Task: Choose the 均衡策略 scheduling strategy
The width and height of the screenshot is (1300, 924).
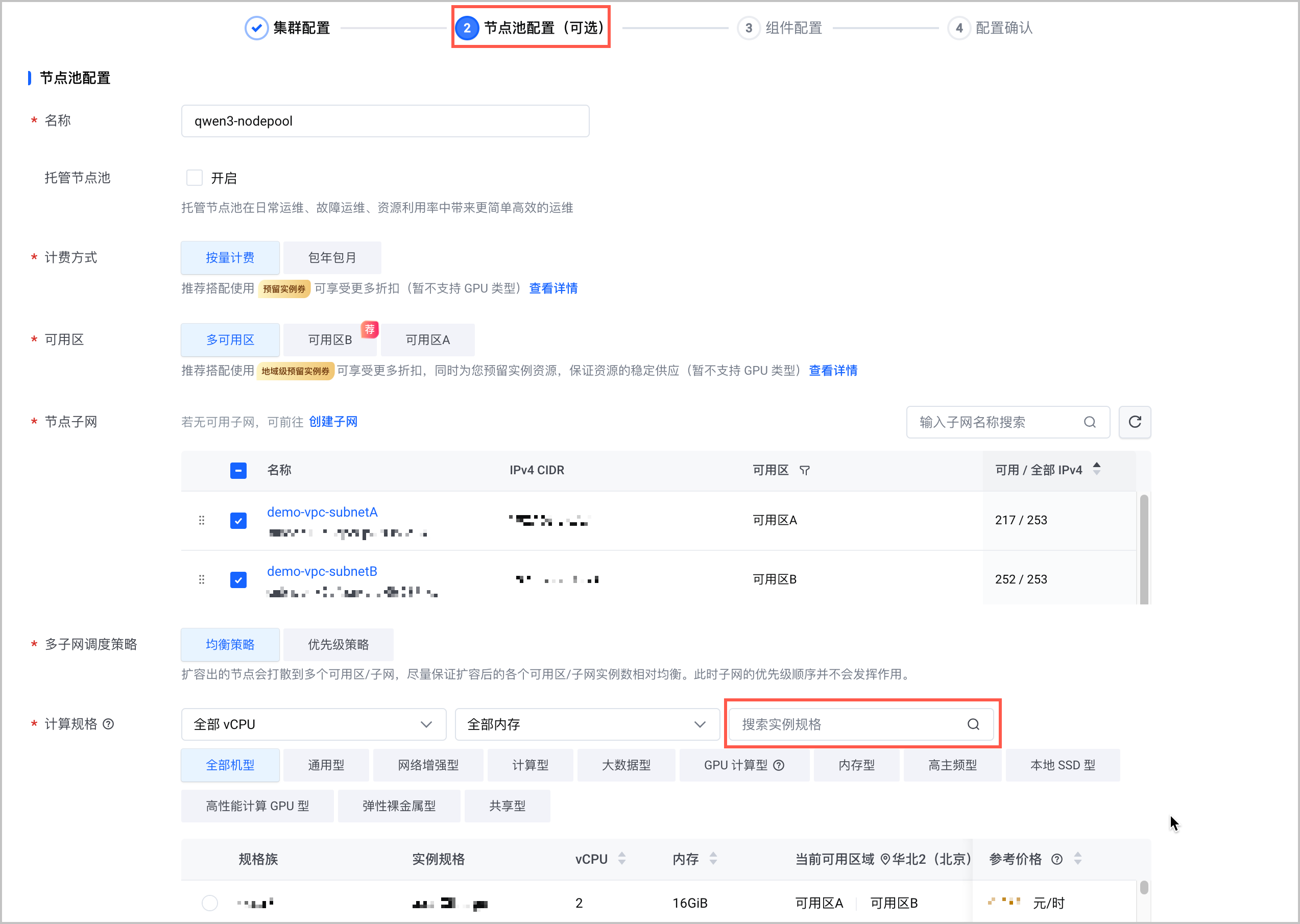Action: point(230,645)
